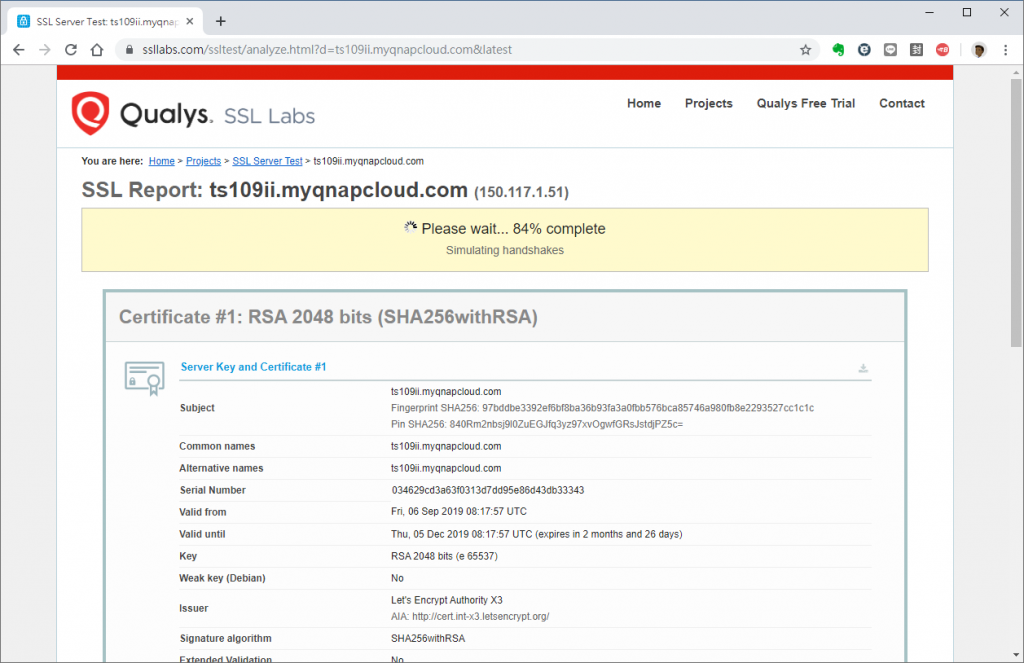Viewport: 1024px width, 663px height.
Task: Click the 'Please wait... 84% complete' progress text
Action: [x=513, y=229]
